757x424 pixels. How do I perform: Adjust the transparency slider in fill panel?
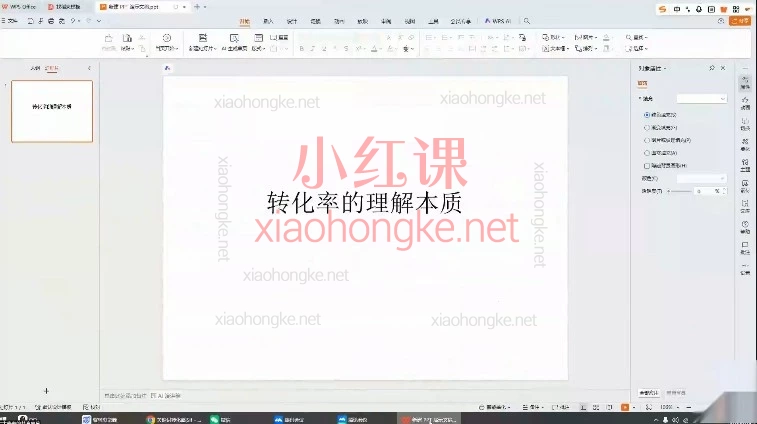[x=680, y=191]
